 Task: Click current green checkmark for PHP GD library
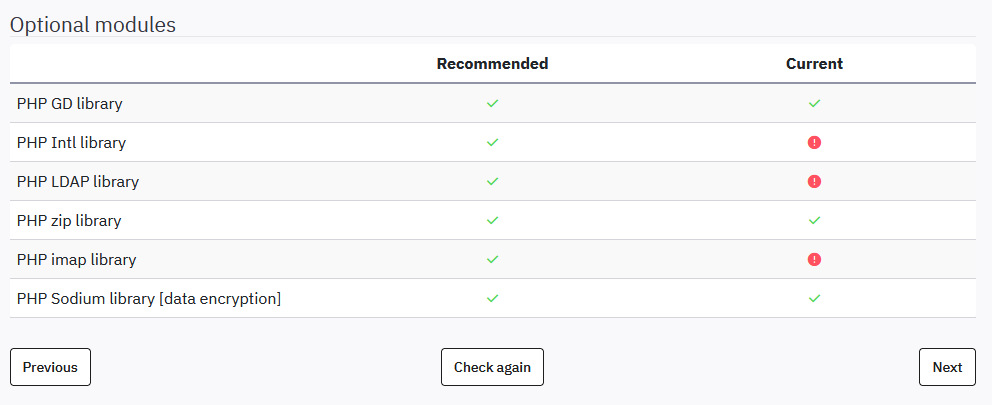click(x=814, y=103)
